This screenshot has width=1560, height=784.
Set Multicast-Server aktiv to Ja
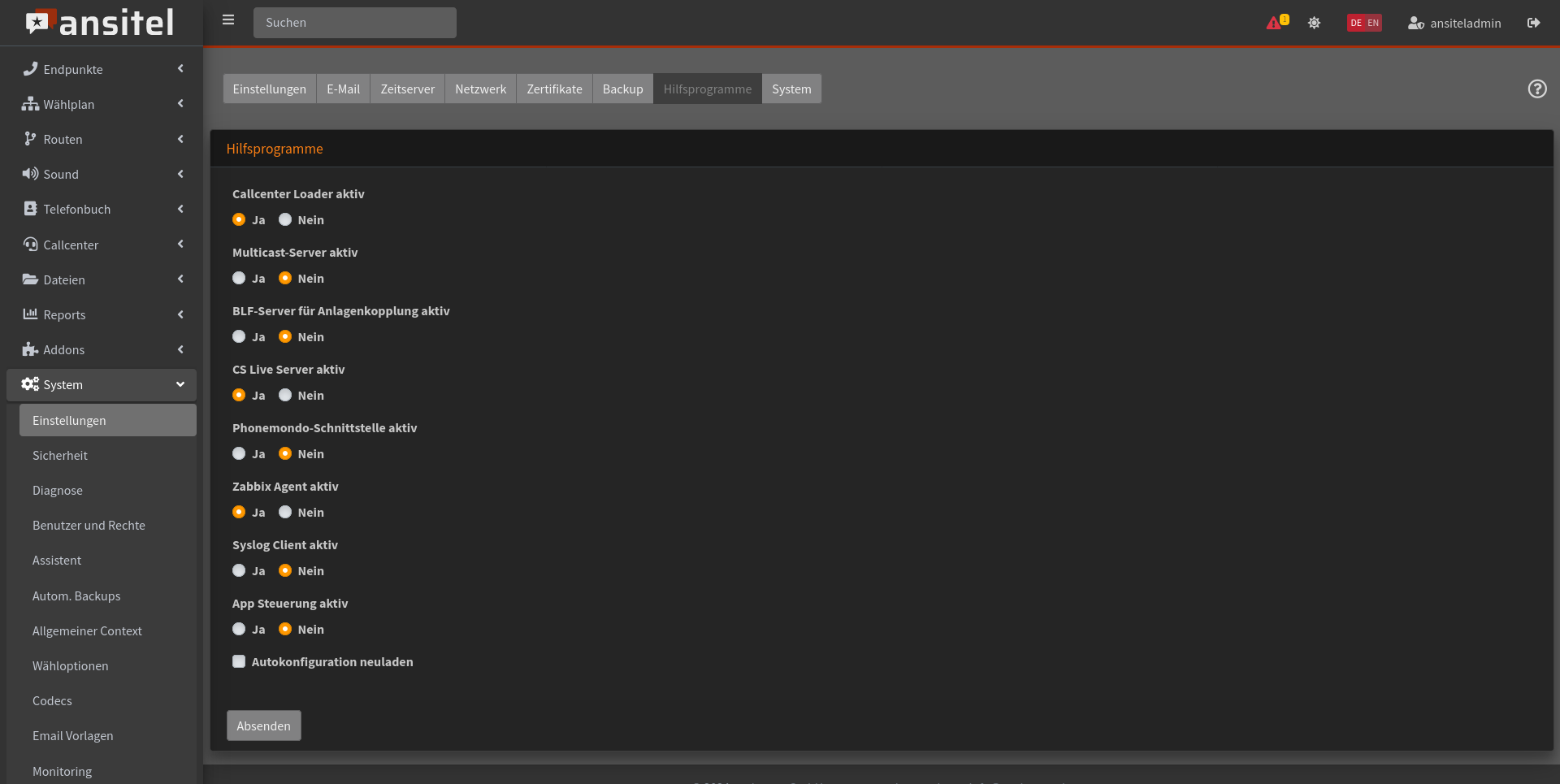point(239,278)
